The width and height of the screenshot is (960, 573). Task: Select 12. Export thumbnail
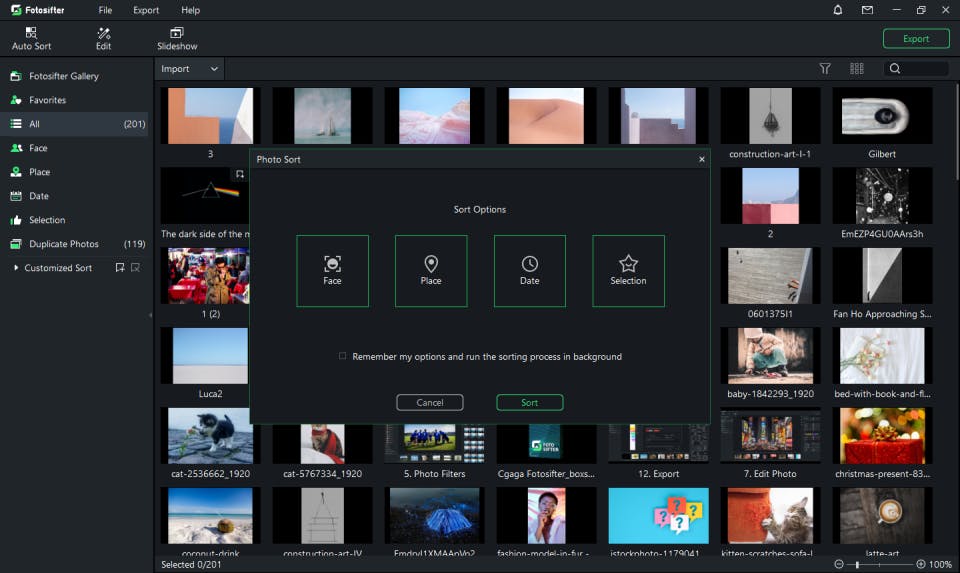[658, 444]
